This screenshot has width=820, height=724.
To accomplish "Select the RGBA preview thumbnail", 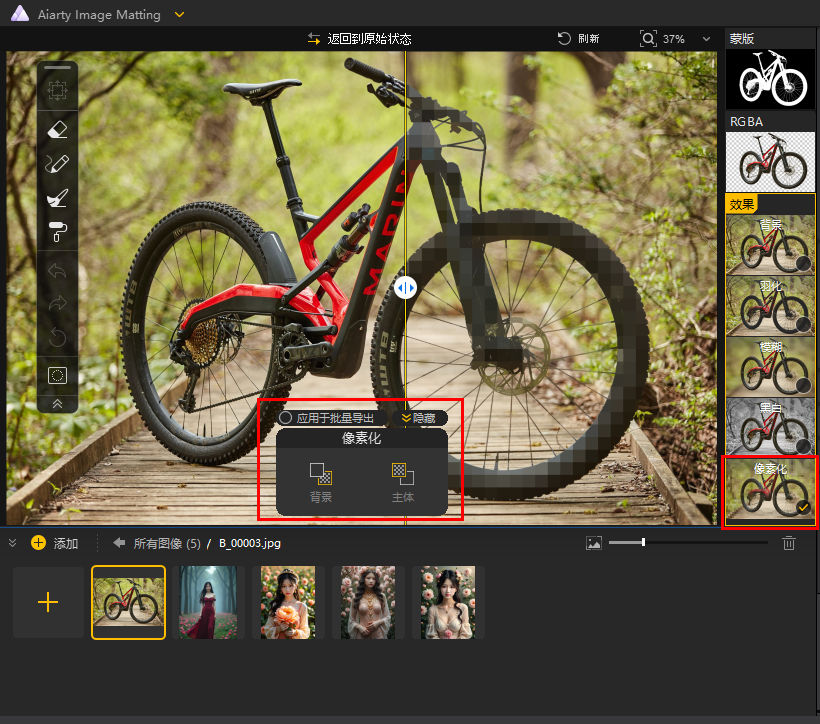I will 770,161.
